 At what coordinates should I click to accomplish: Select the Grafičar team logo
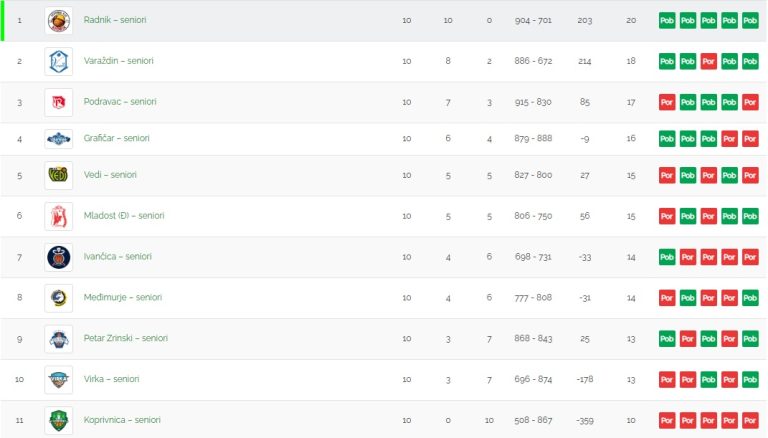pos(58,139)
